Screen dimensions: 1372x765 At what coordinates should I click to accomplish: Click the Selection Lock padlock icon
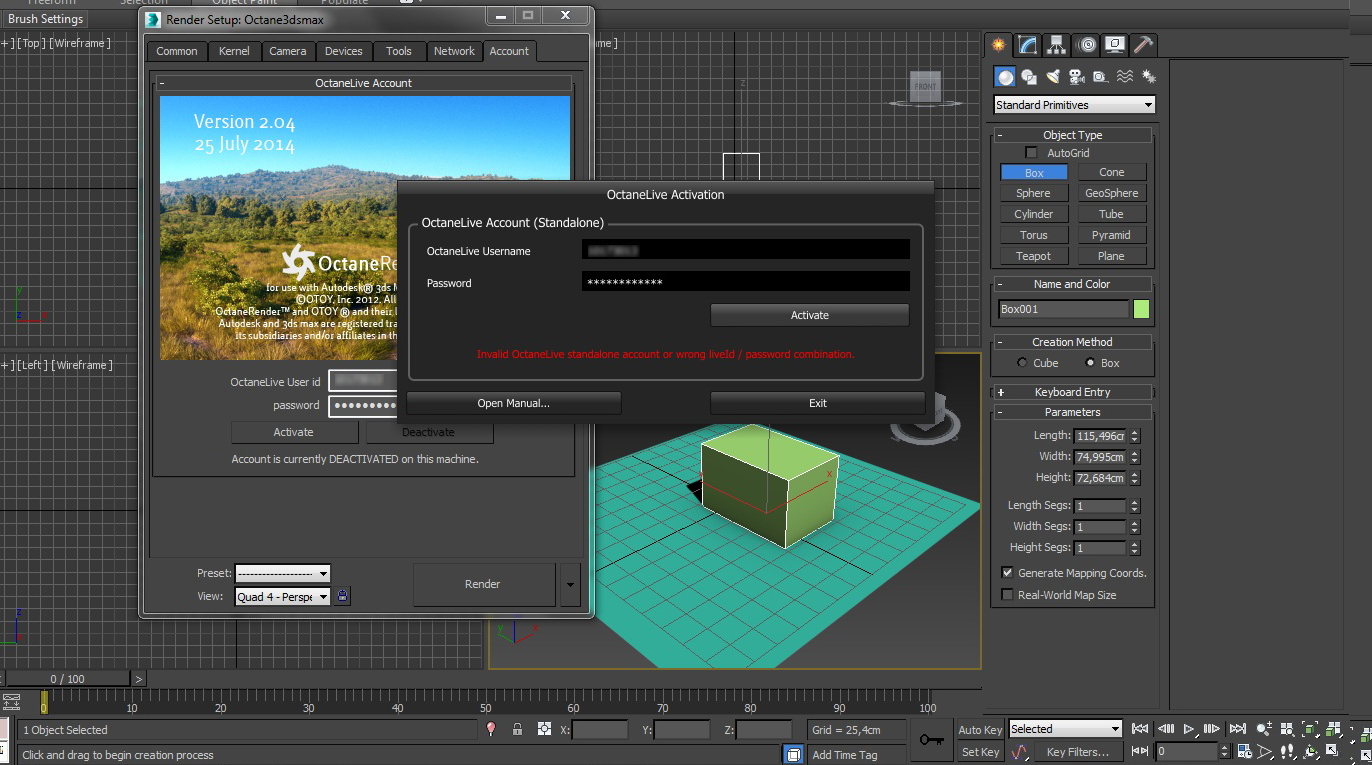click(517, 730)
